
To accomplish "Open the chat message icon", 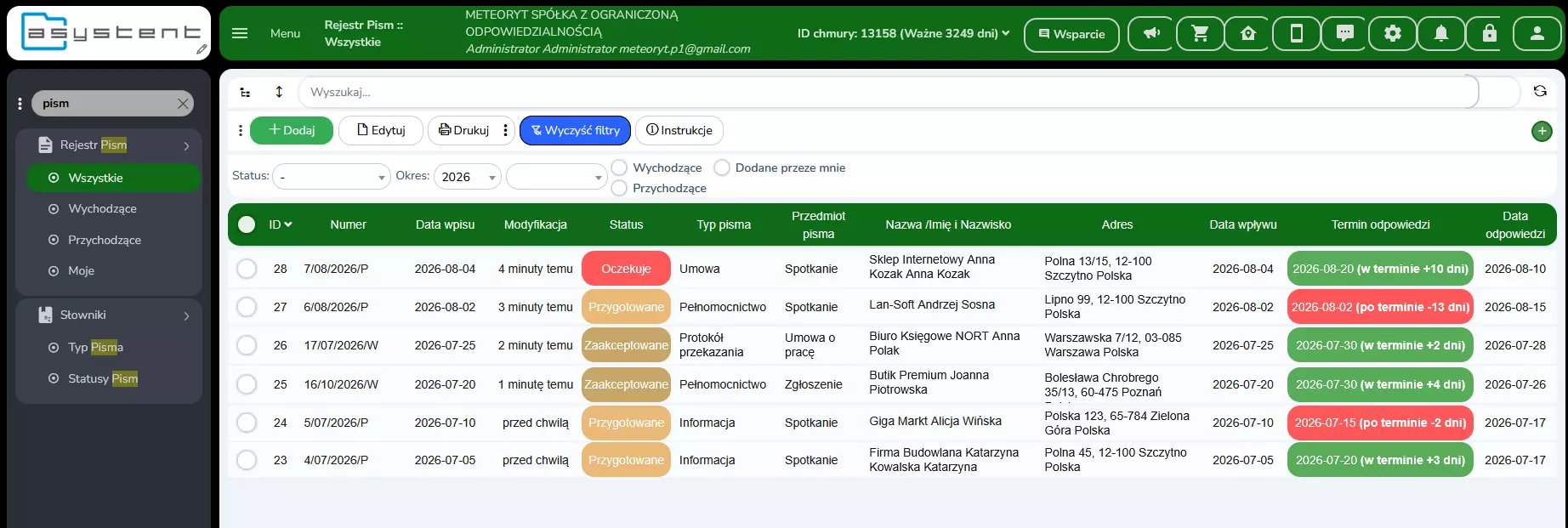I will click(x=1345, y=34).
